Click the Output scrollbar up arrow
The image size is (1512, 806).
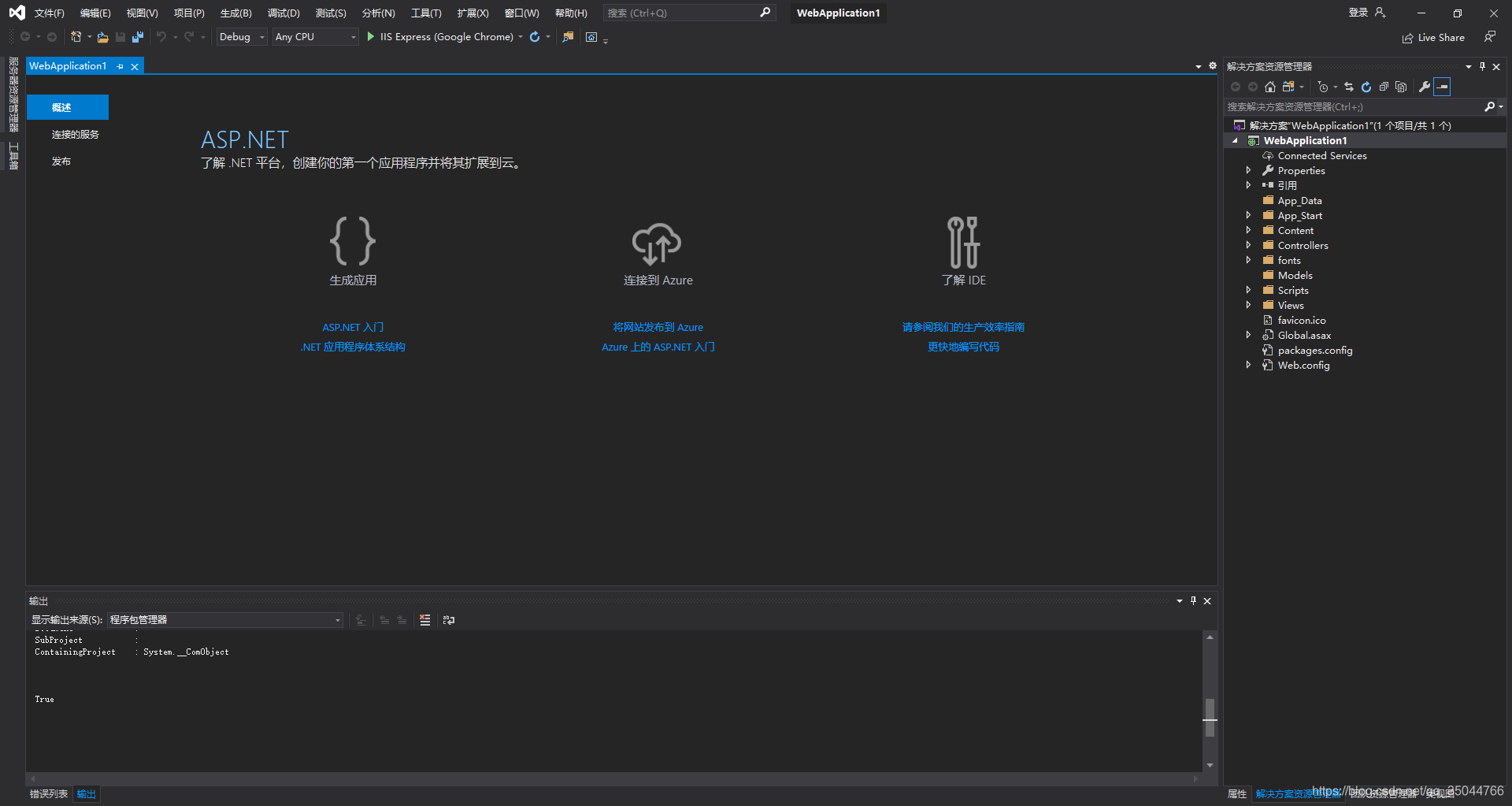[1210, 637]
